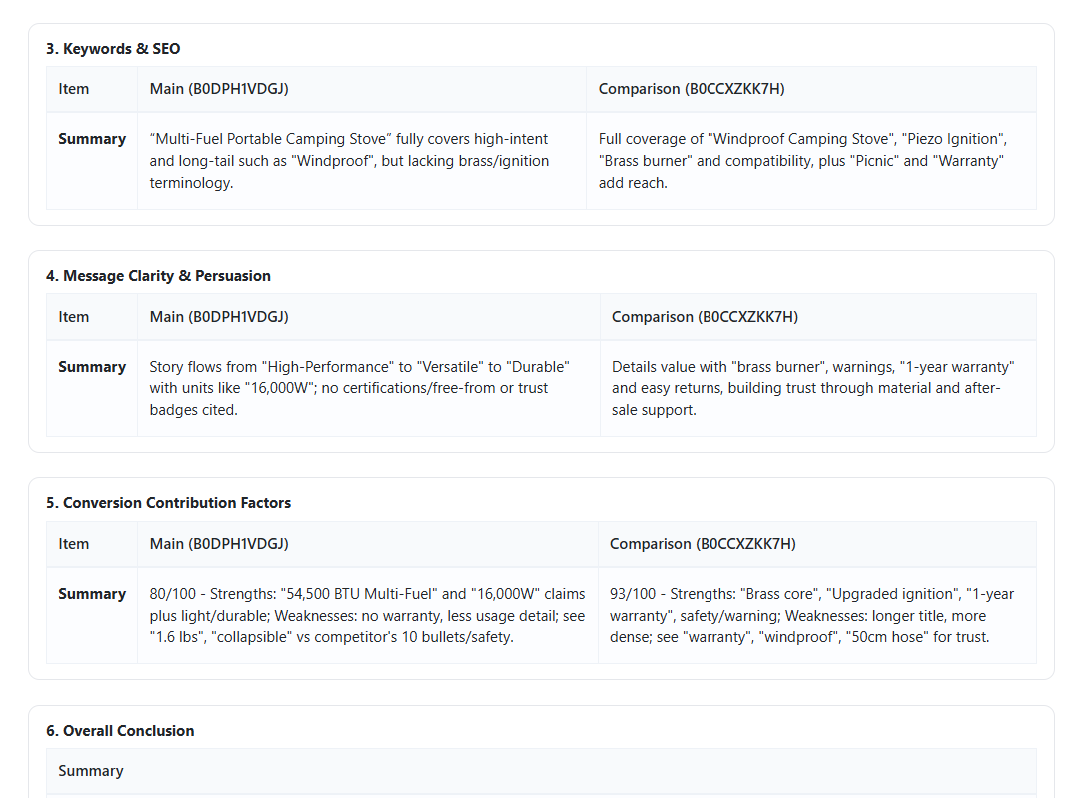The width and height of the screenshot is (1069, 798).
Task: Click the Item column header under Keywords & SEO
Action: coord(74,89)
